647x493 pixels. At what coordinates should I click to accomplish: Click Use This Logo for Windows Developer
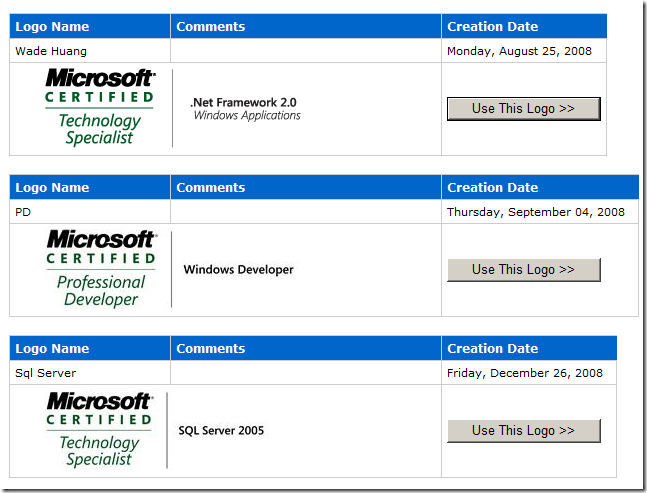pos(524,270)
